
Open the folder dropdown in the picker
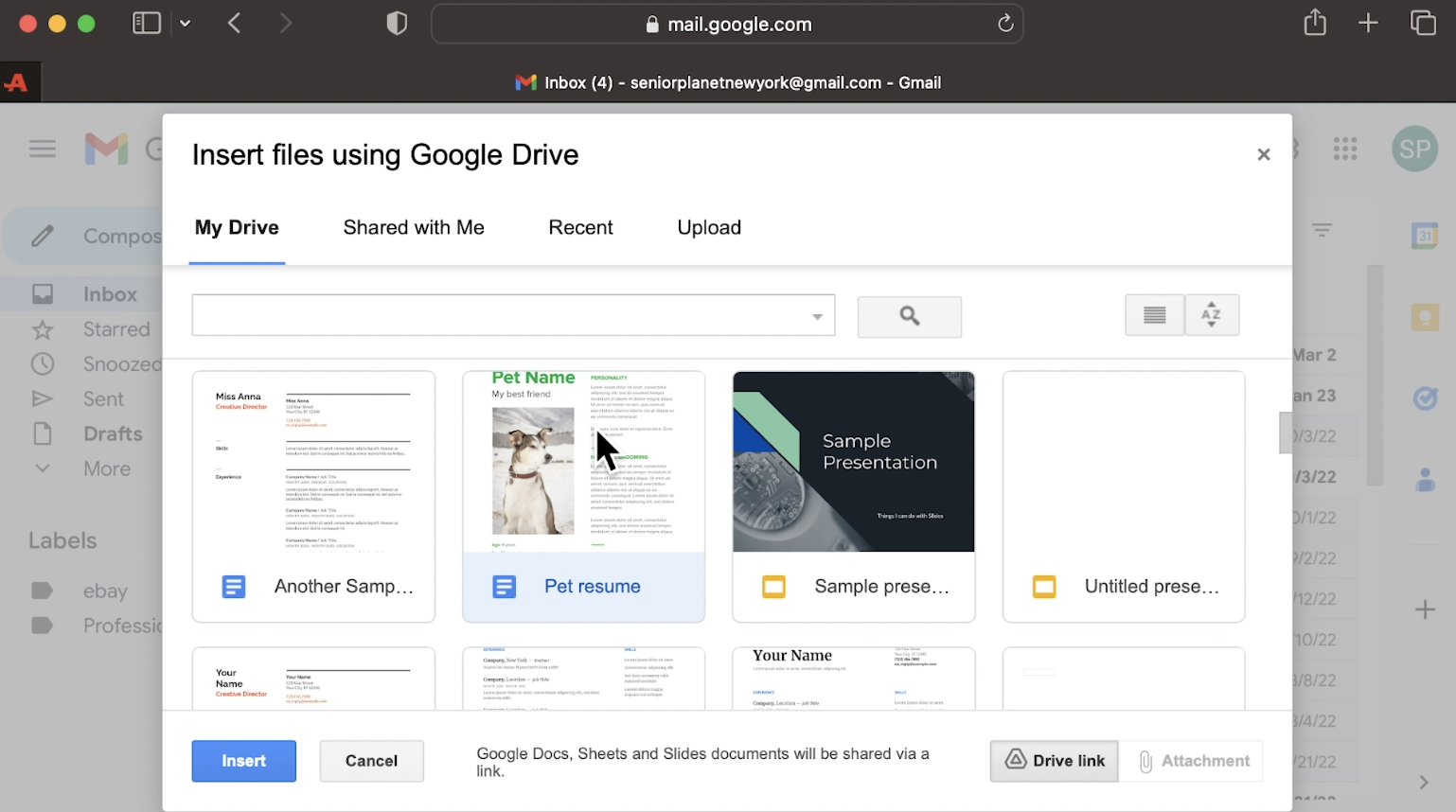[x=816, y=314]
